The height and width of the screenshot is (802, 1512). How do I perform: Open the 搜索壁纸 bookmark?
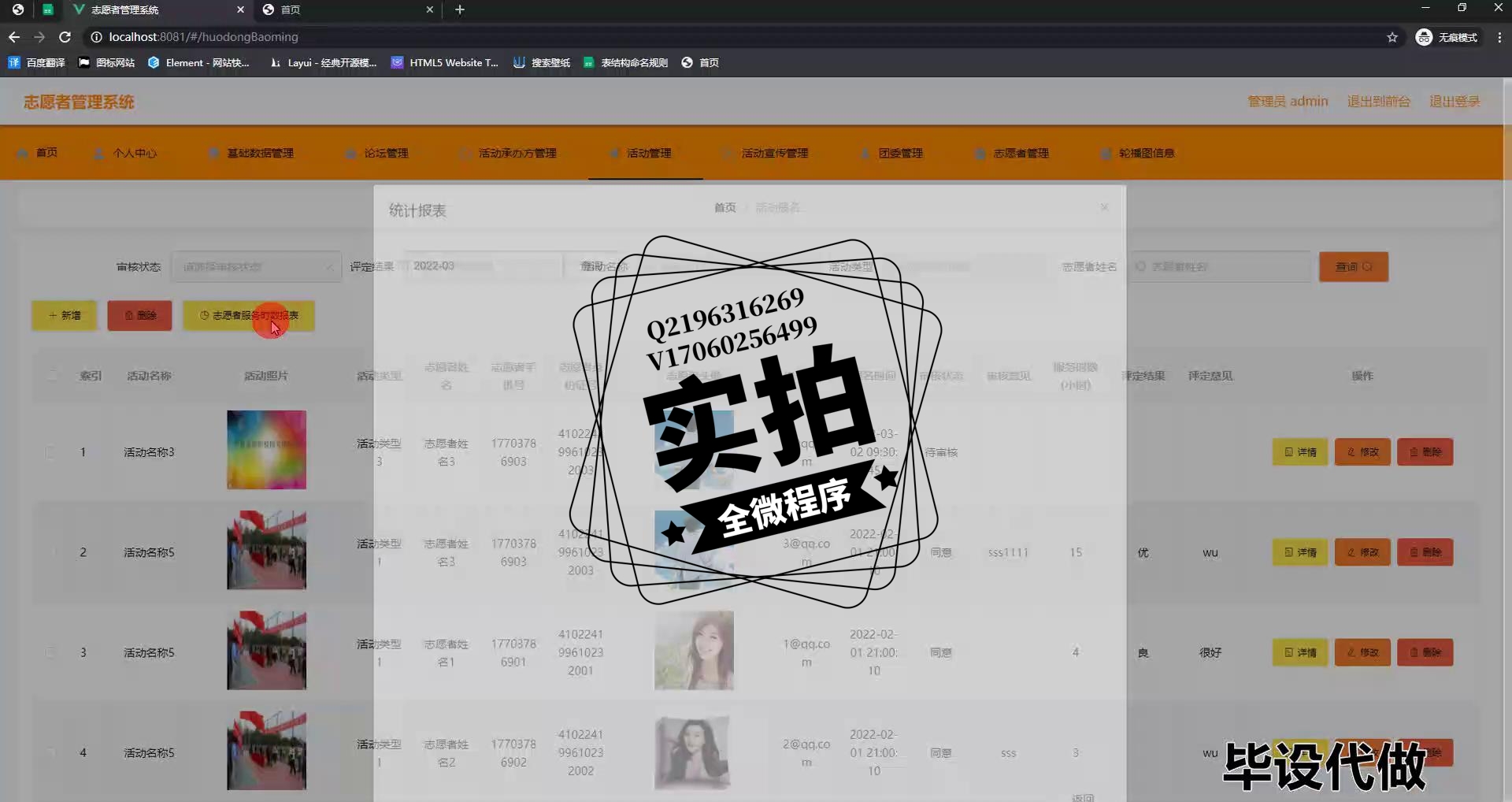(542, 62)
